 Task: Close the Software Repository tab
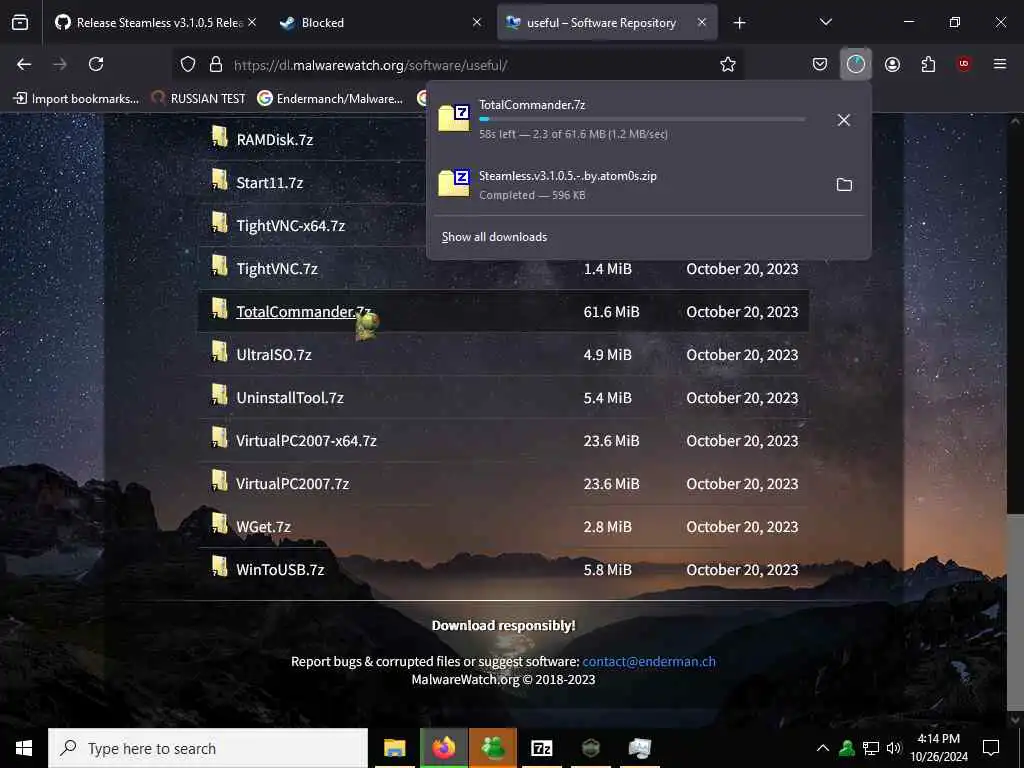click(701, 23)
